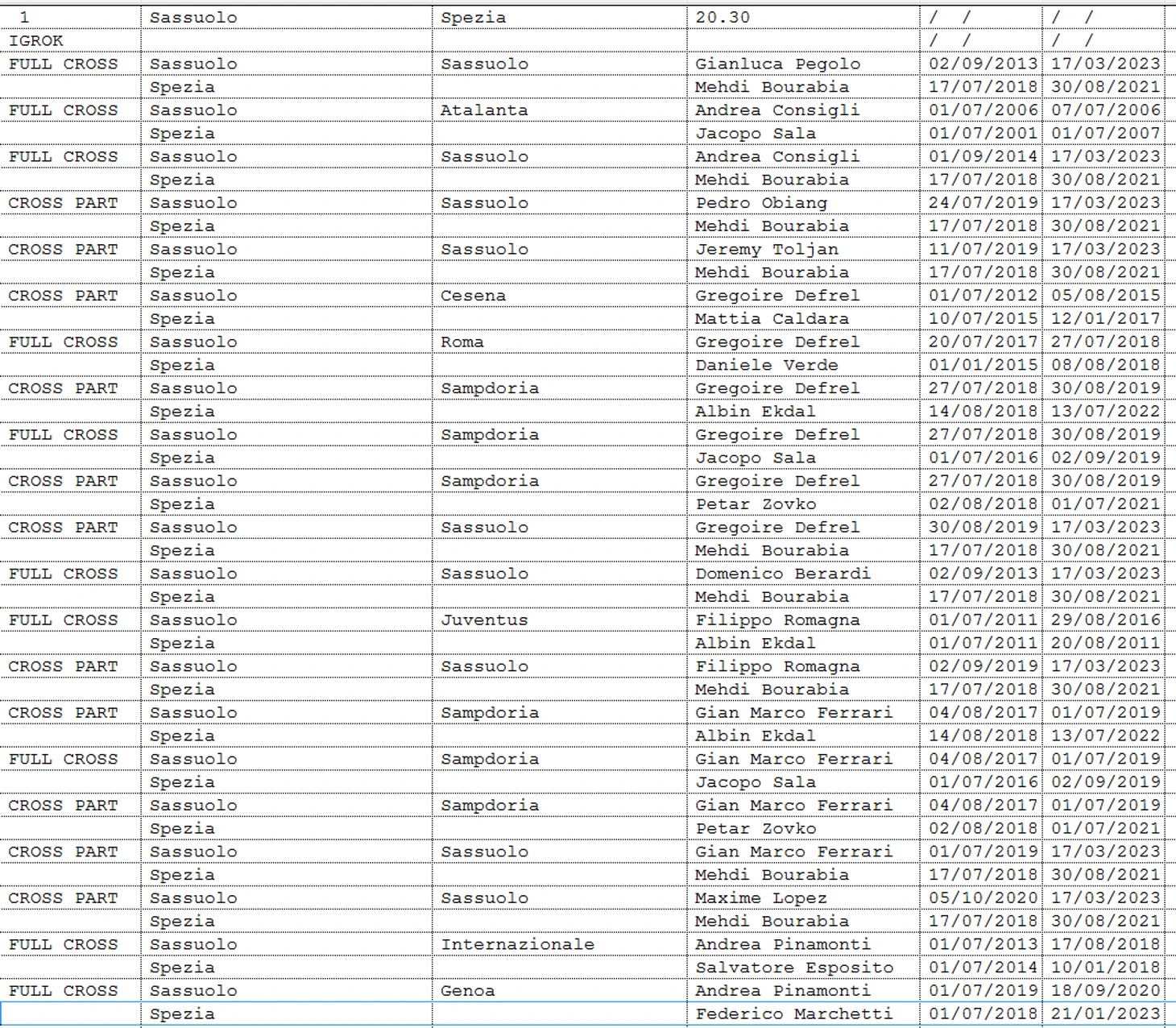Viewport: 1176px width, 1028px height.
Task: Select "Spezia" in the 20.30 row
Action: tap(474, 17)
